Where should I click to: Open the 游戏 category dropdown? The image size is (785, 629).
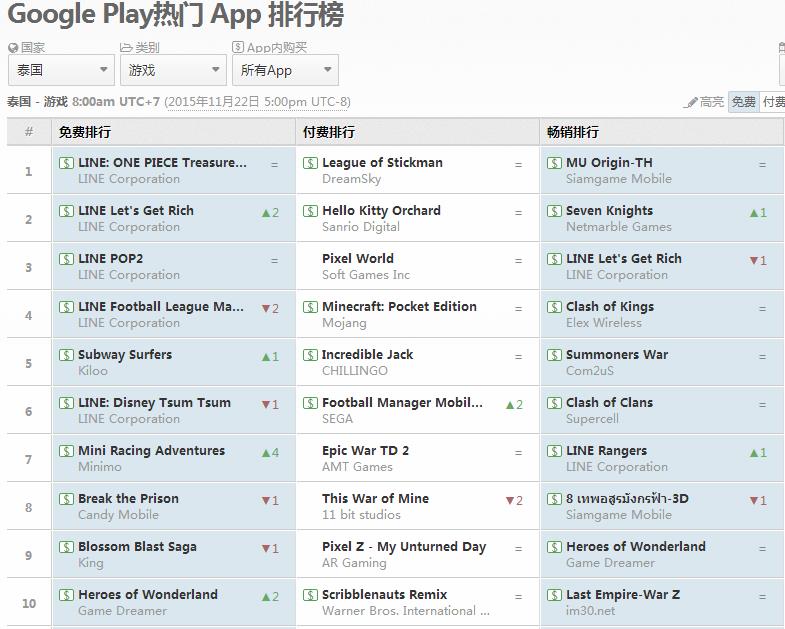(x=173, y=70)
